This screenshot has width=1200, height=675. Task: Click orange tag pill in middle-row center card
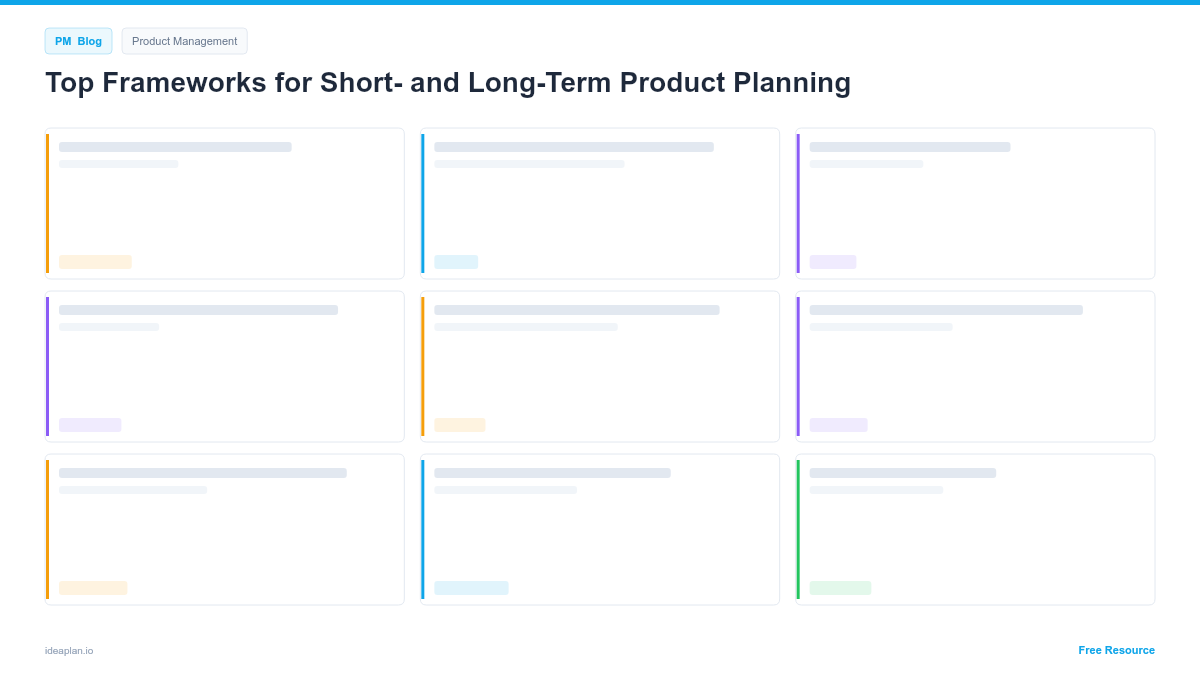pyautogui.click(x=460, y=425)
